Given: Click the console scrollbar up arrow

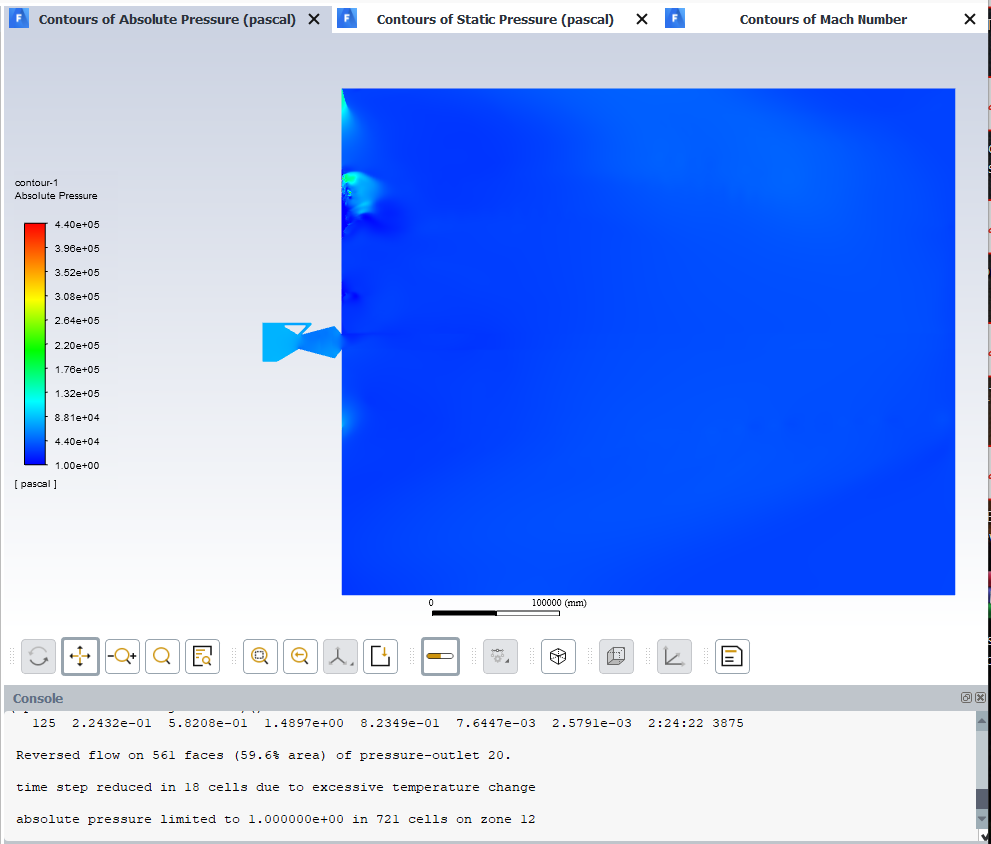Looking at the screenshot, I should (x=982, y=720).
